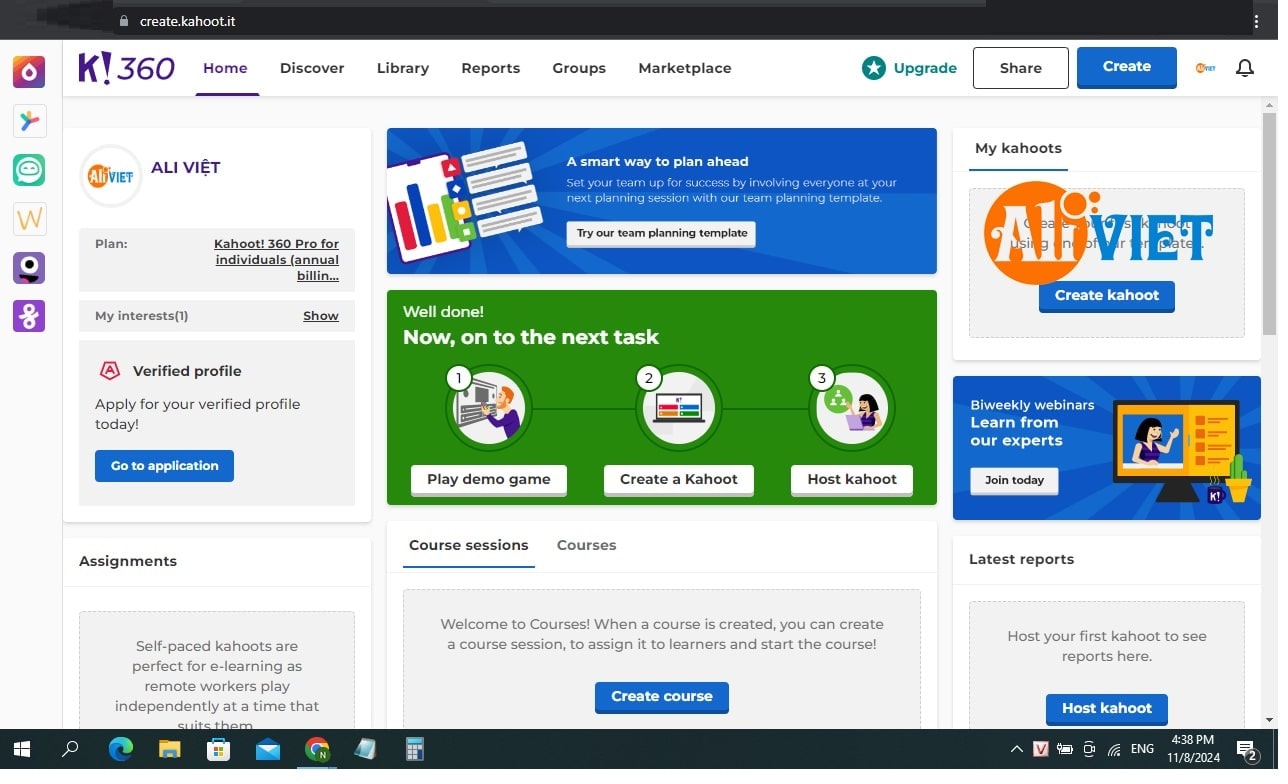
Task: Click step 1 play demo illustration
Action: [x=489, y=408]
